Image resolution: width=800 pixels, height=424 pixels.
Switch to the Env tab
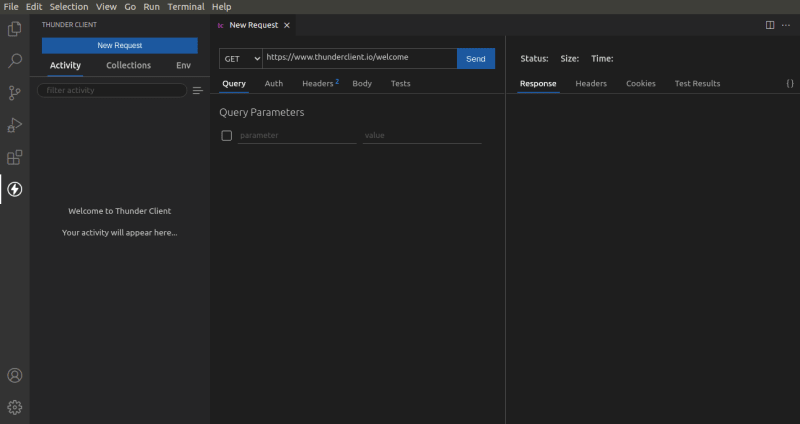click(184, 65)
